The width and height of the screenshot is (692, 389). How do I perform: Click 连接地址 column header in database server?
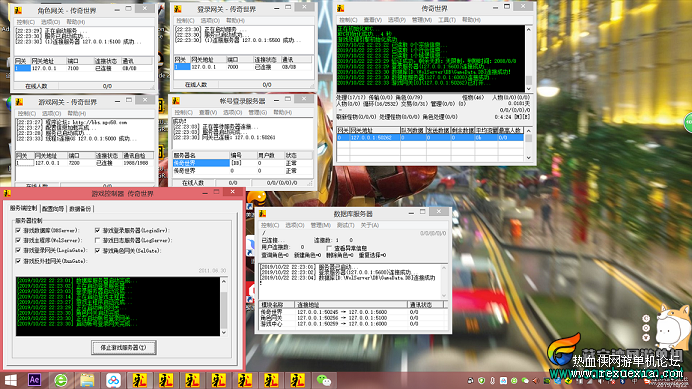click(x=351, y=305)
